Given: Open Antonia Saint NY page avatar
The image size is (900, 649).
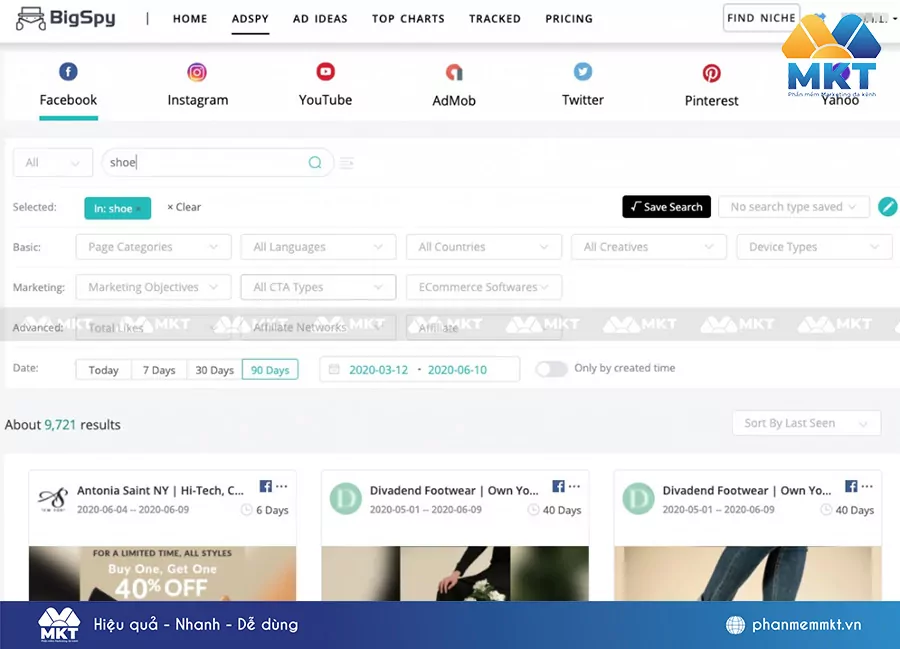Looking at the screenshot, I should click(53, 499).
